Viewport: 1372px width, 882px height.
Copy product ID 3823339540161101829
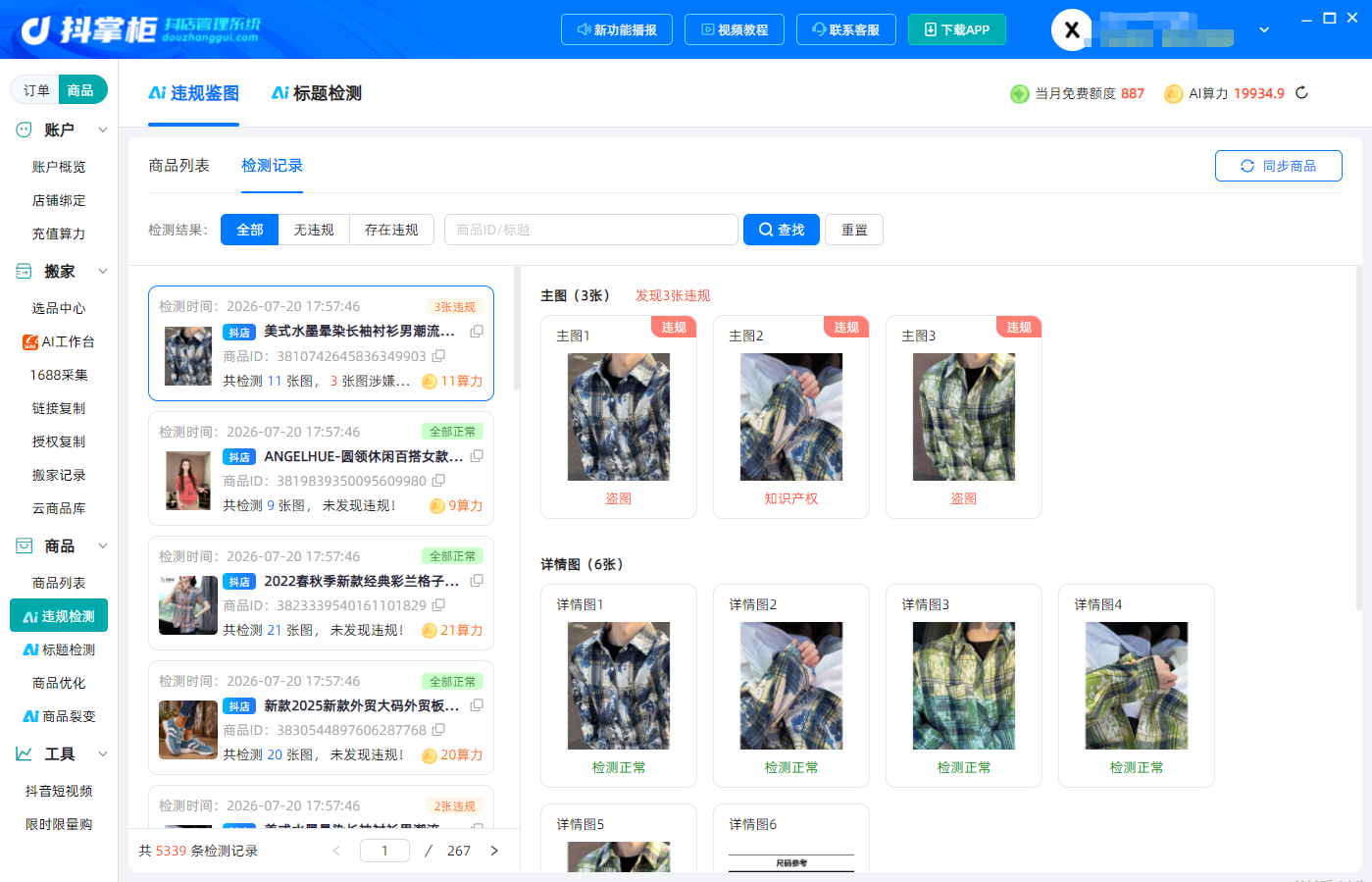coord(438,605)
